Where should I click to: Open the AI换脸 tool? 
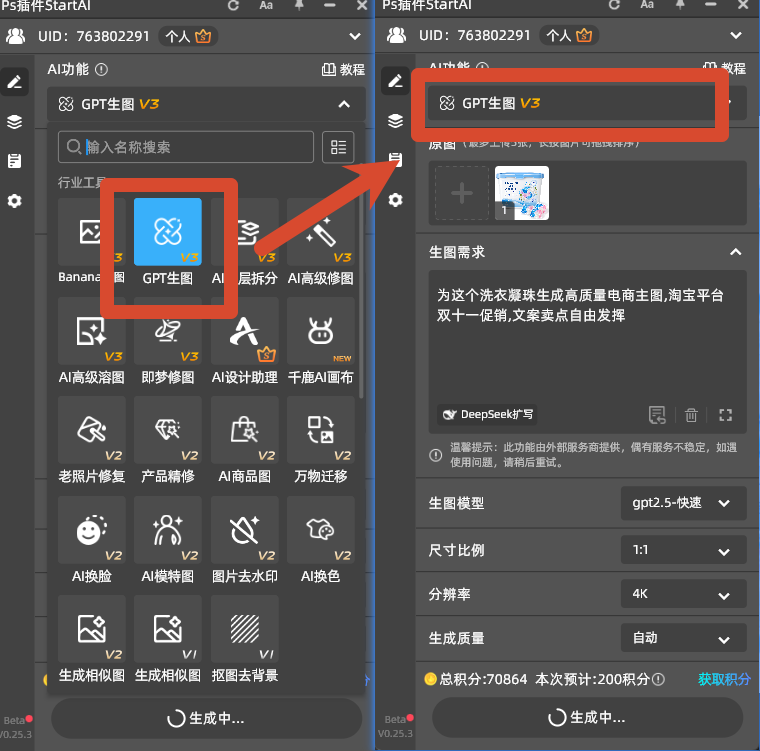91,530
